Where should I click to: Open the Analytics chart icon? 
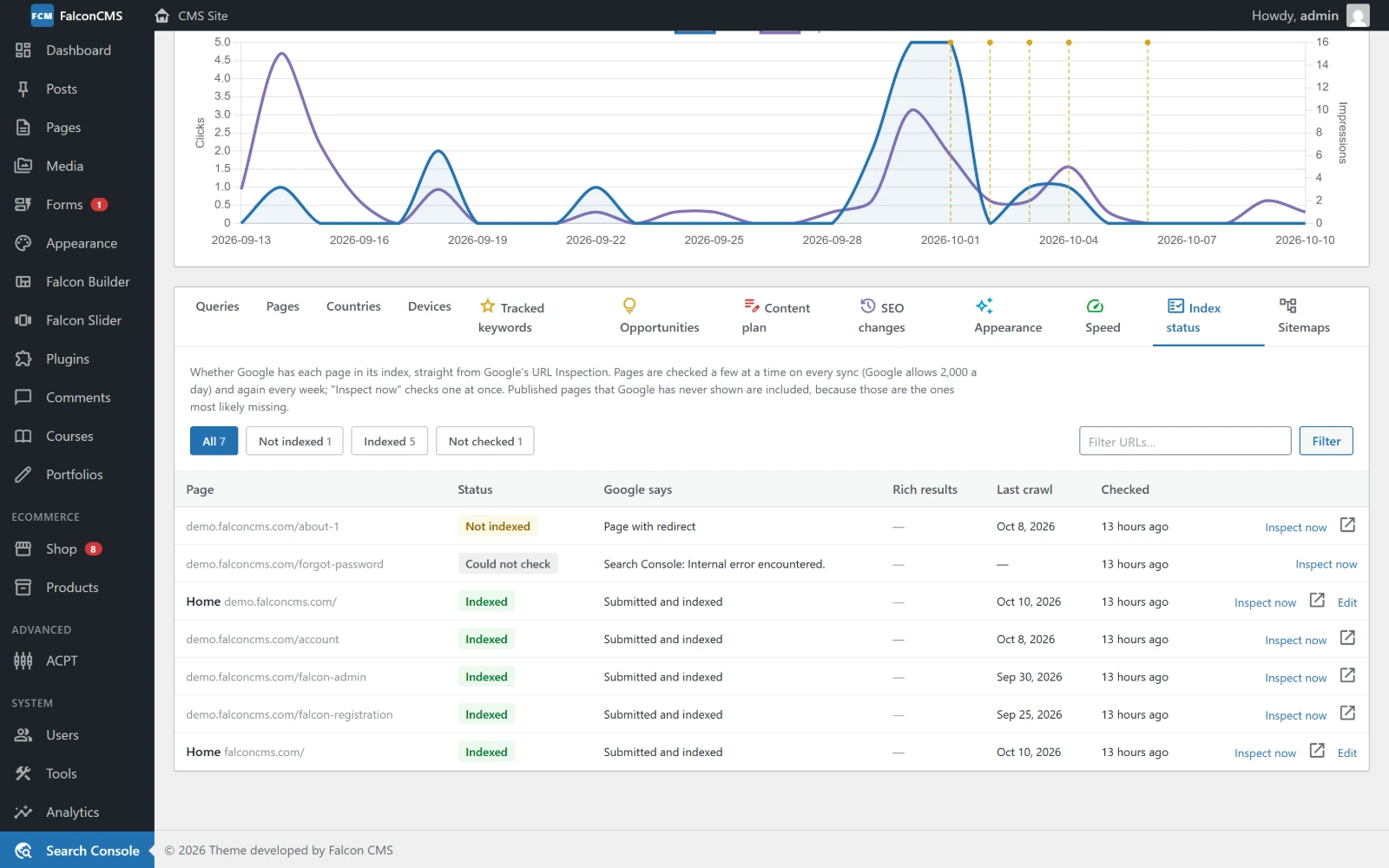[x=23, y=812]
